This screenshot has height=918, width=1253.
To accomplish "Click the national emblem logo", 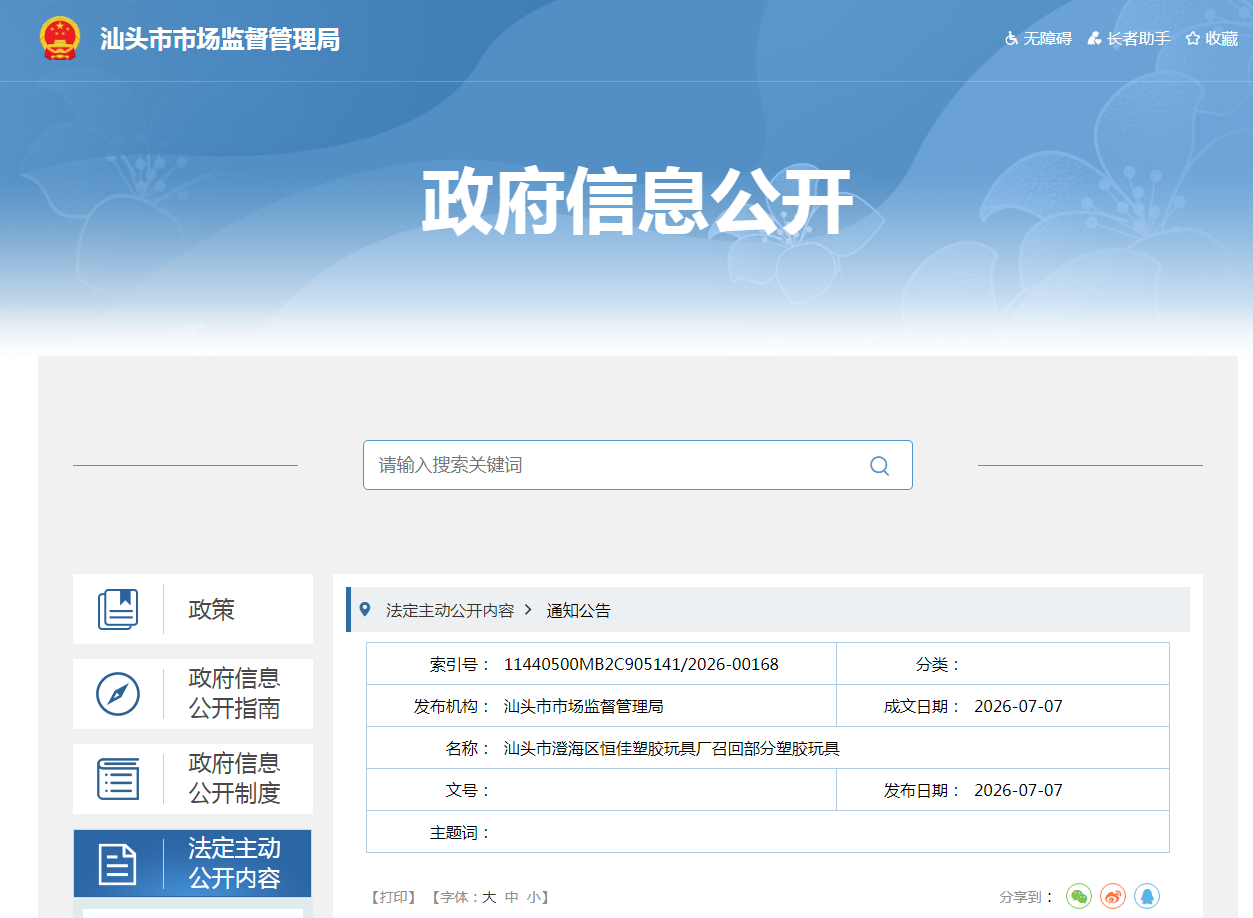I will click(59, 39).
